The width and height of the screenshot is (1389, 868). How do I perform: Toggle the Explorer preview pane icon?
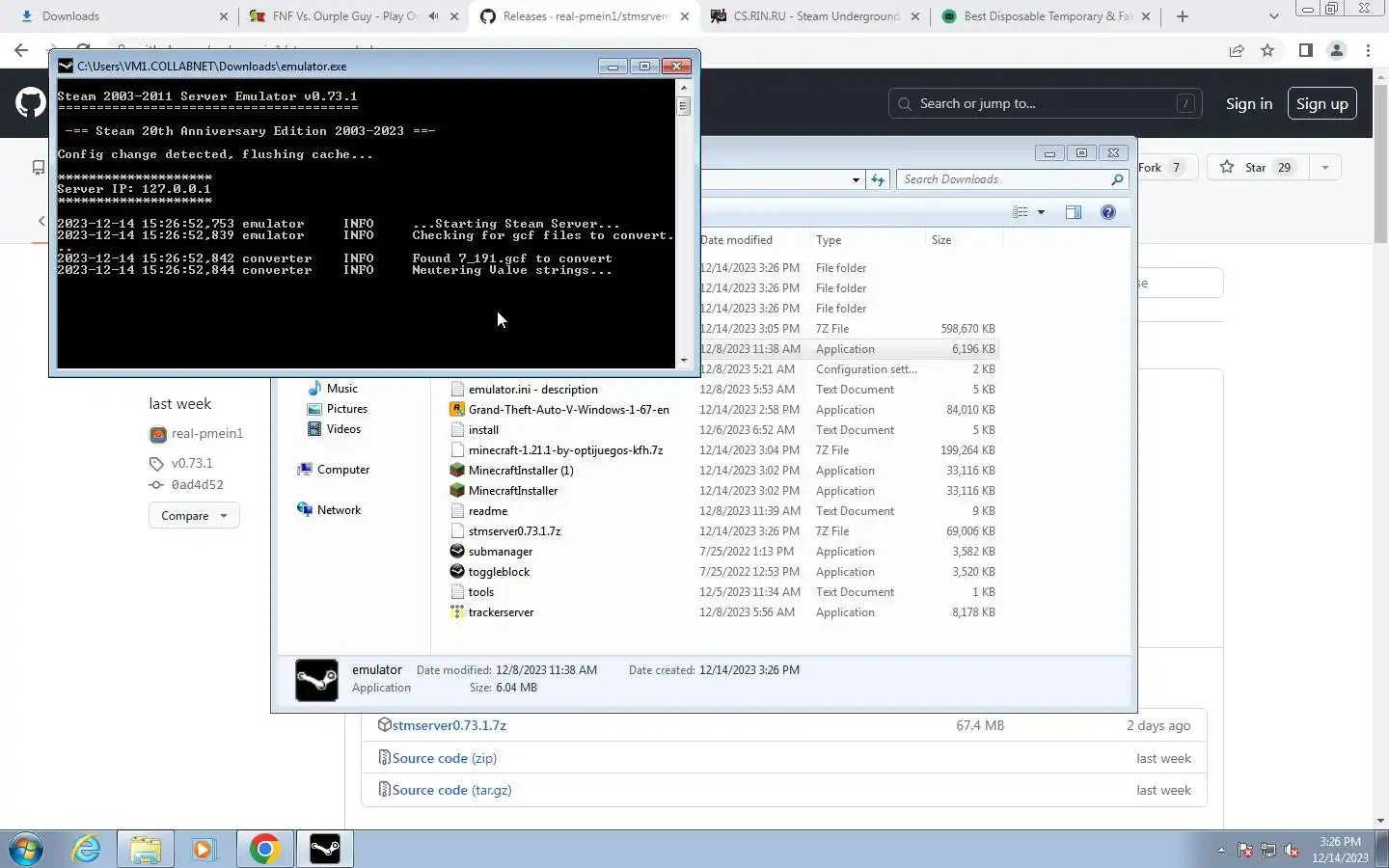1074,212
